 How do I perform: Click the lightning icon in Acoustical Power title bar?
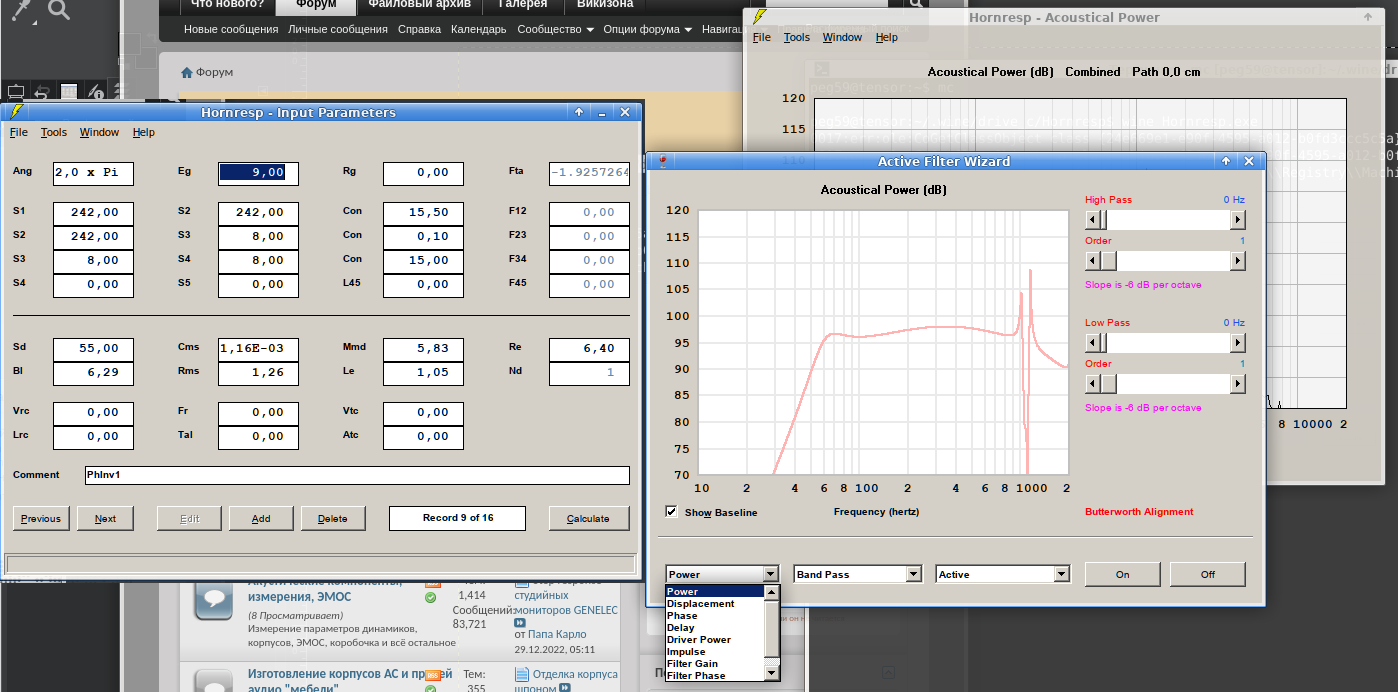tap(760, 17)
